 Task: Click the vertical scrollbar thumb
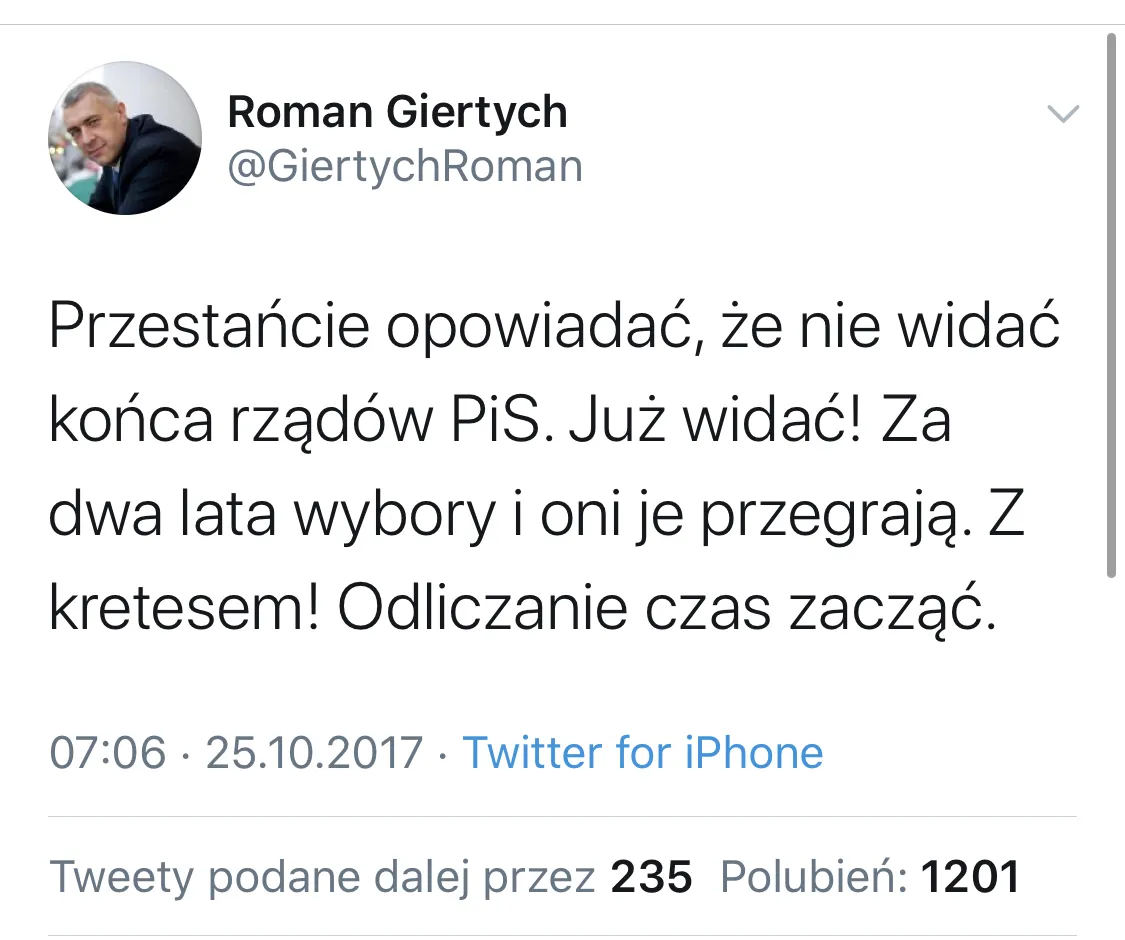[x=1111, y=305]
